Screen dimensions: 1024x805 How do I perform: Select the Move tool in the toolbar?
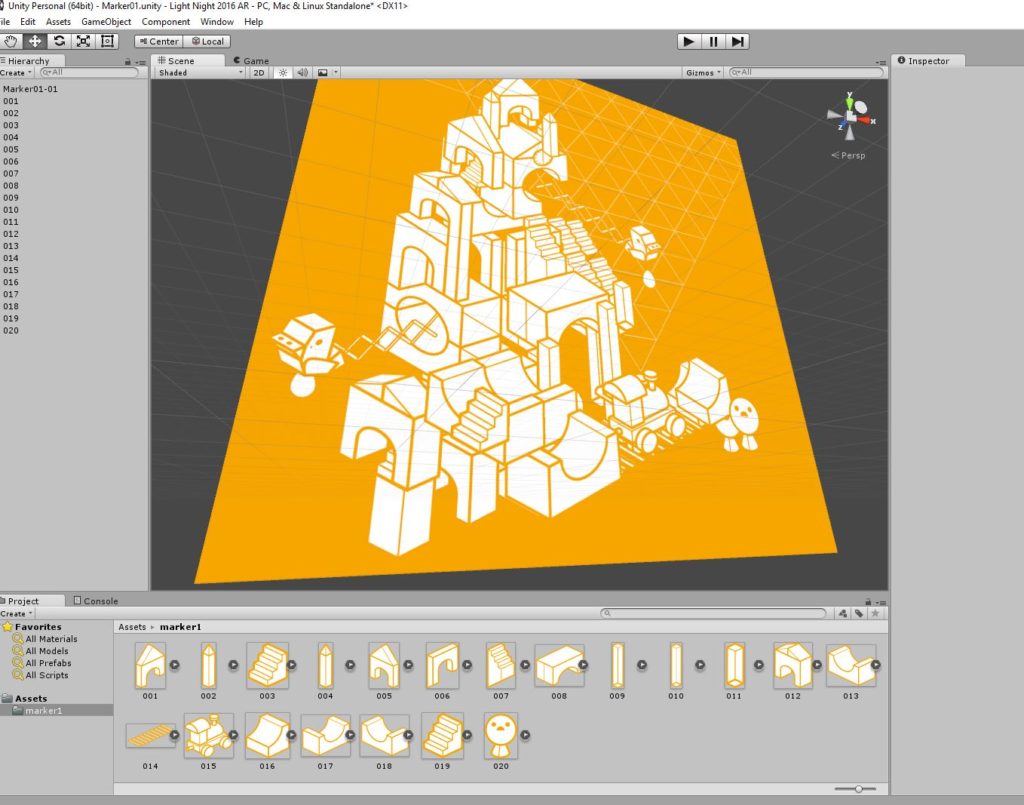[35, 41]
